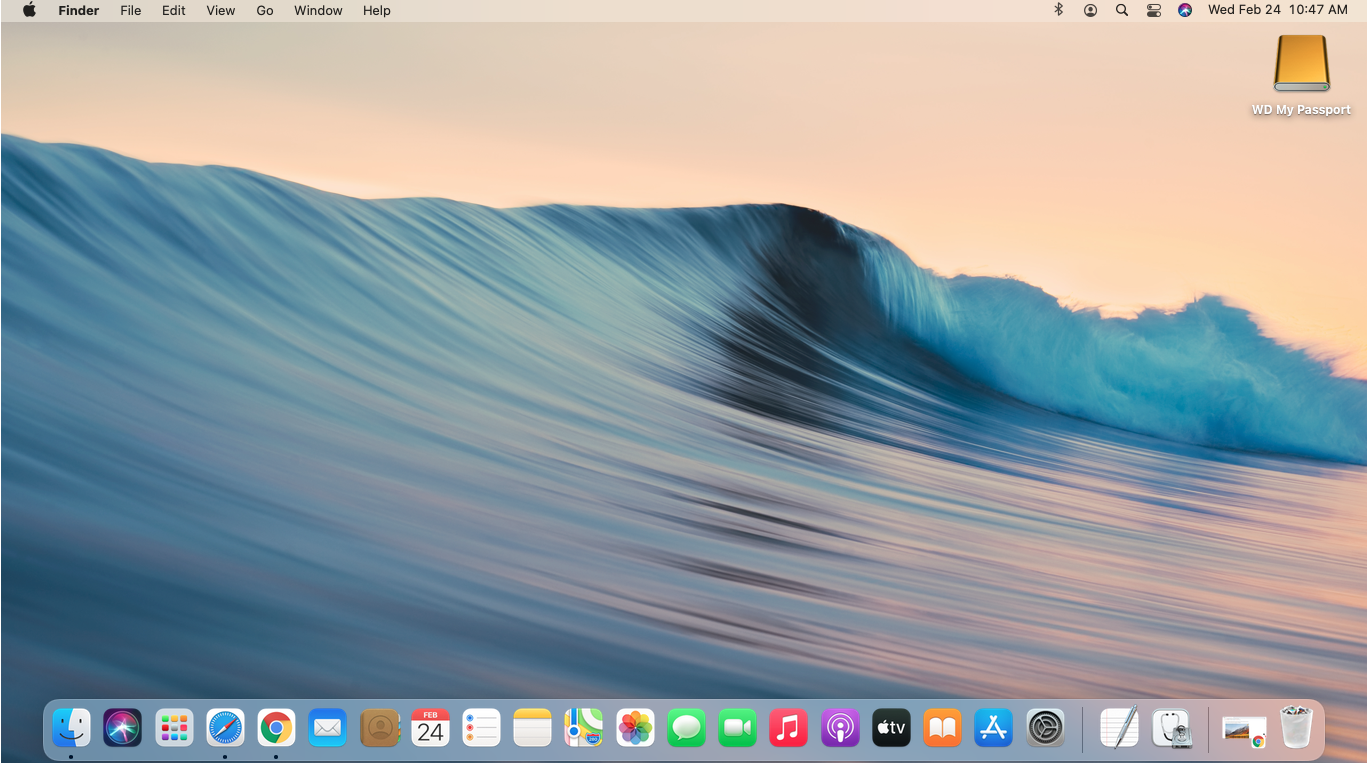Open the Calendar icon showing Feb 24
Screen dimensions: 1368x763
430,727
